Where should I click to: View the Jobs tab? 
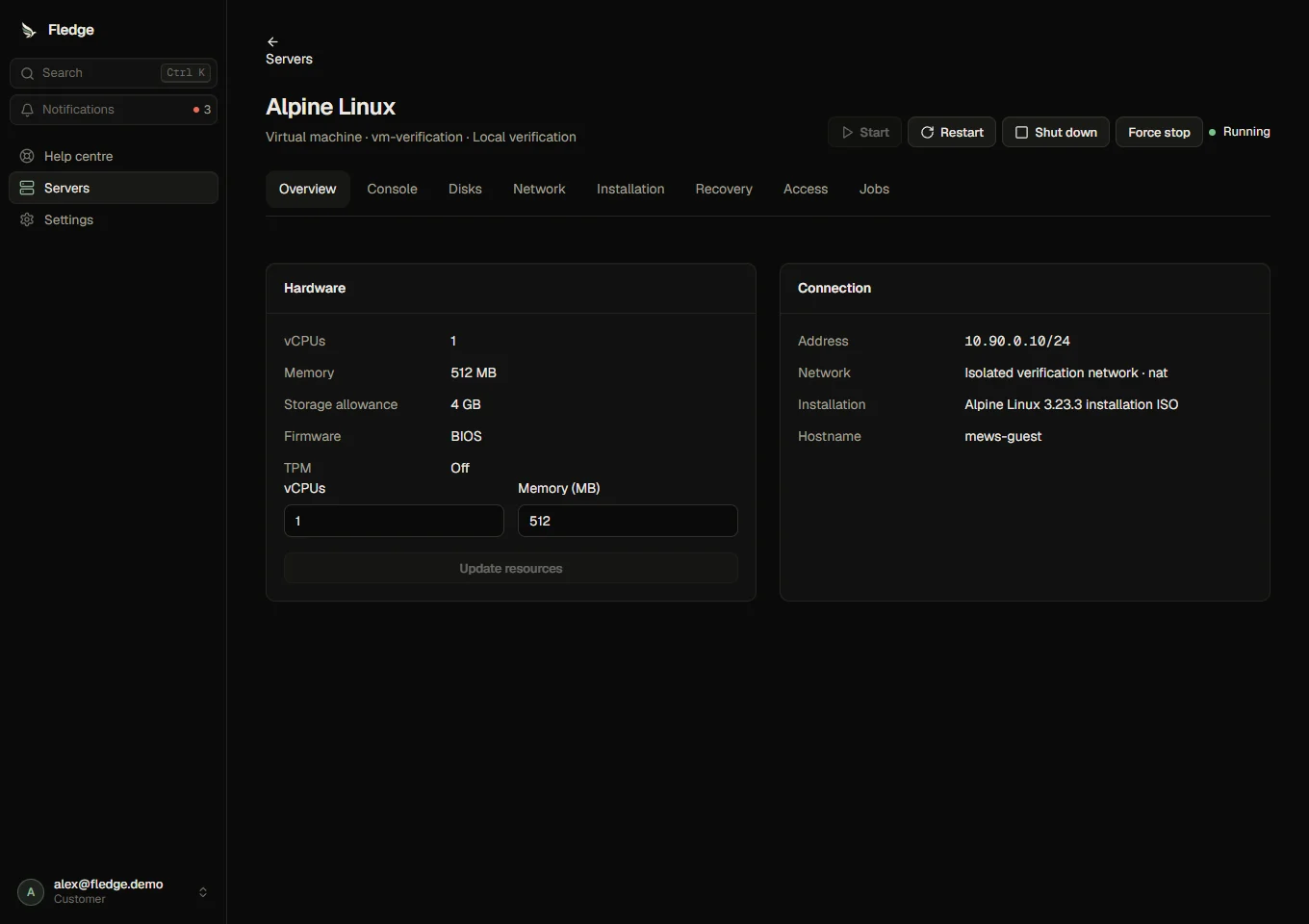(874, 190)
